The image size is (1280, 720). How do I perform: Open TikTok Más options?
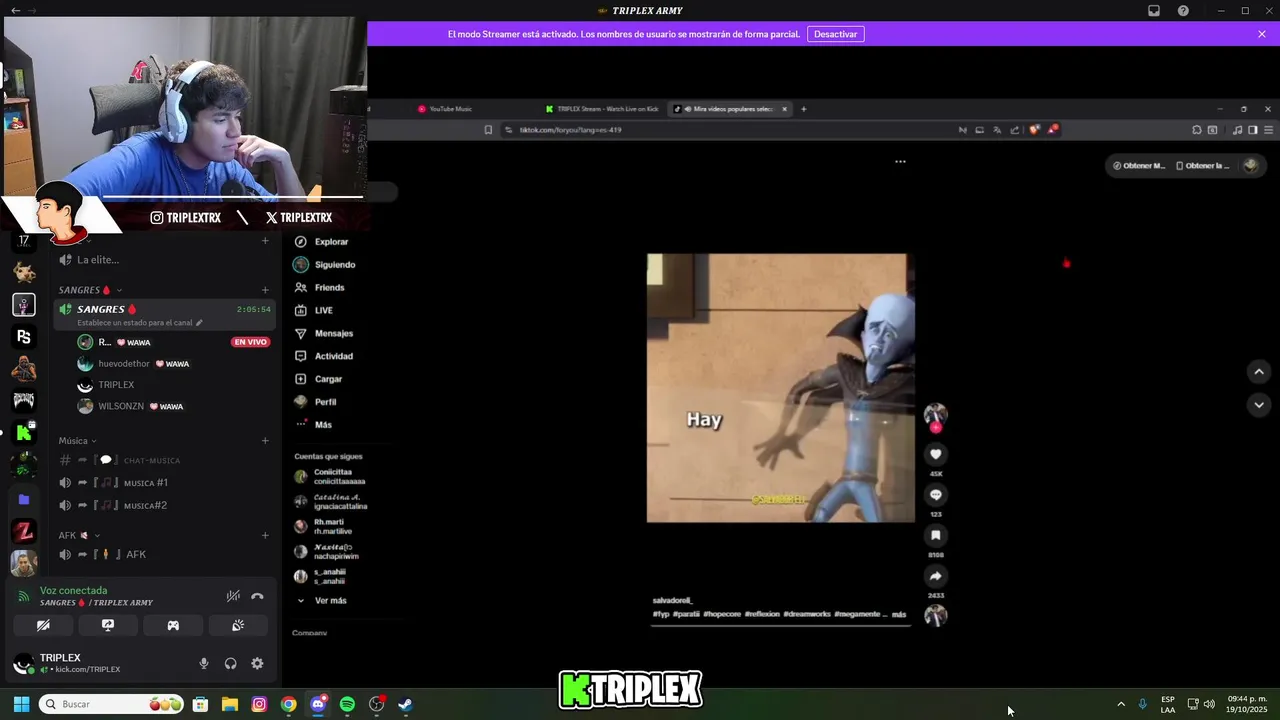[313, 425]
